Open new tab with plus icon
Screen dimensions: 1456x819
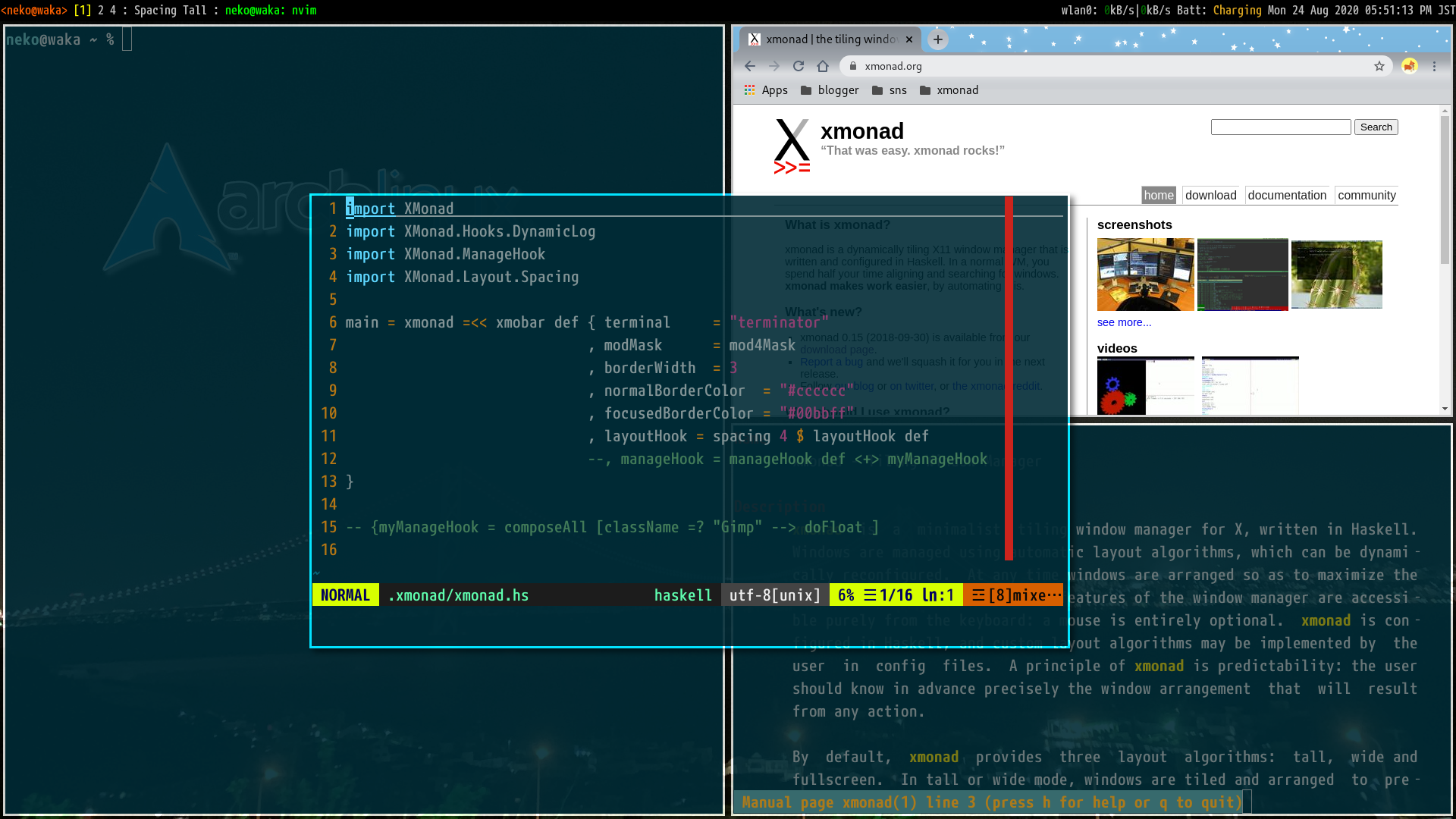938,39
